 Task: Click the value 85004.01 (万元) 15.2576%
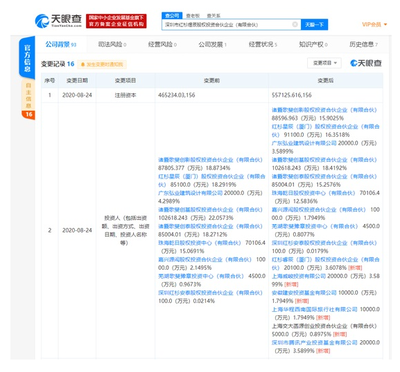(306, 185)
